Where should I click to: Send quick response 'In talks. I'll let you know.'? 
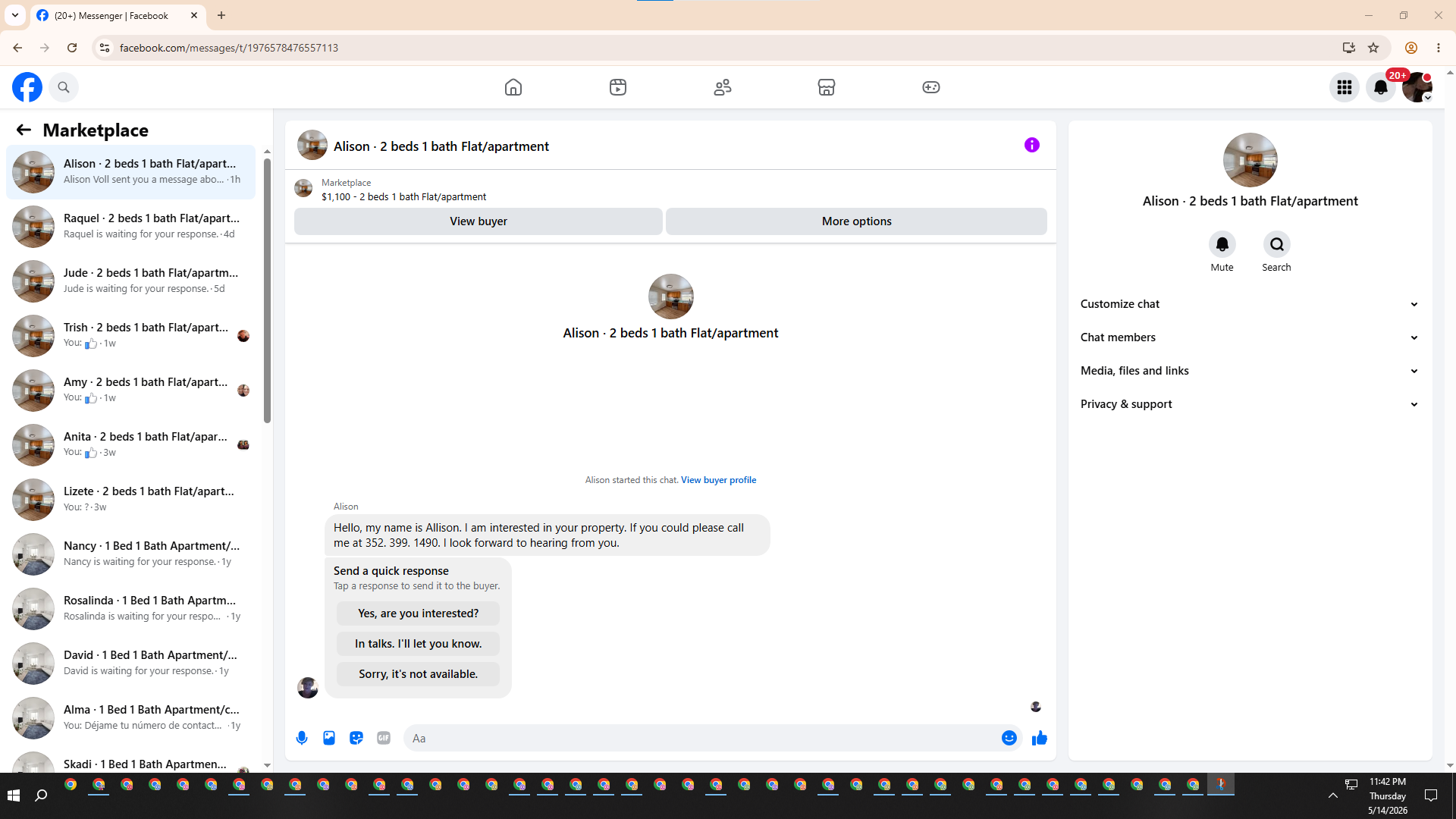tap(418, 644)
